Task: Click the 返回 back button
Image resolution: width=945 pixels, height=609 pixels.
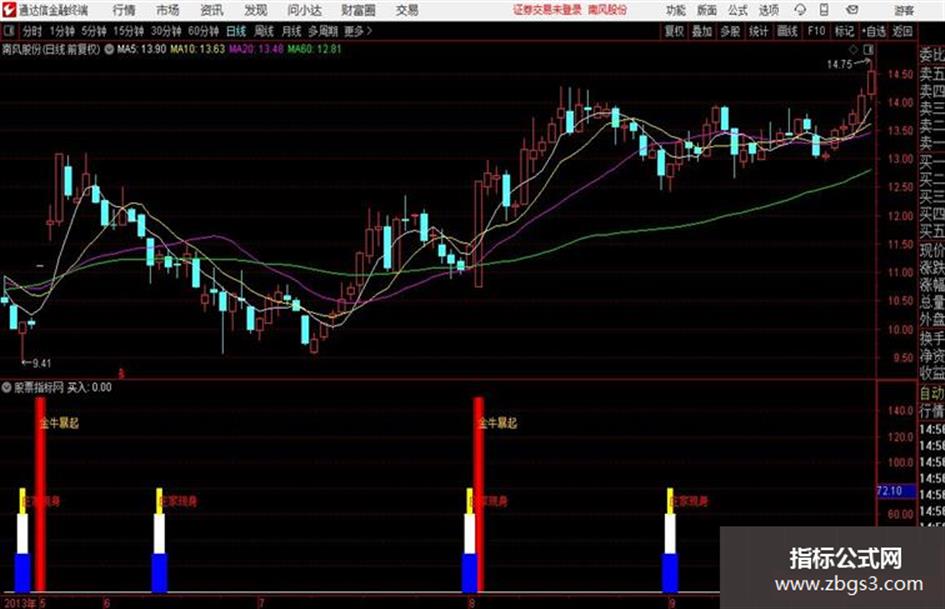Action: click(x=902, y=31)
